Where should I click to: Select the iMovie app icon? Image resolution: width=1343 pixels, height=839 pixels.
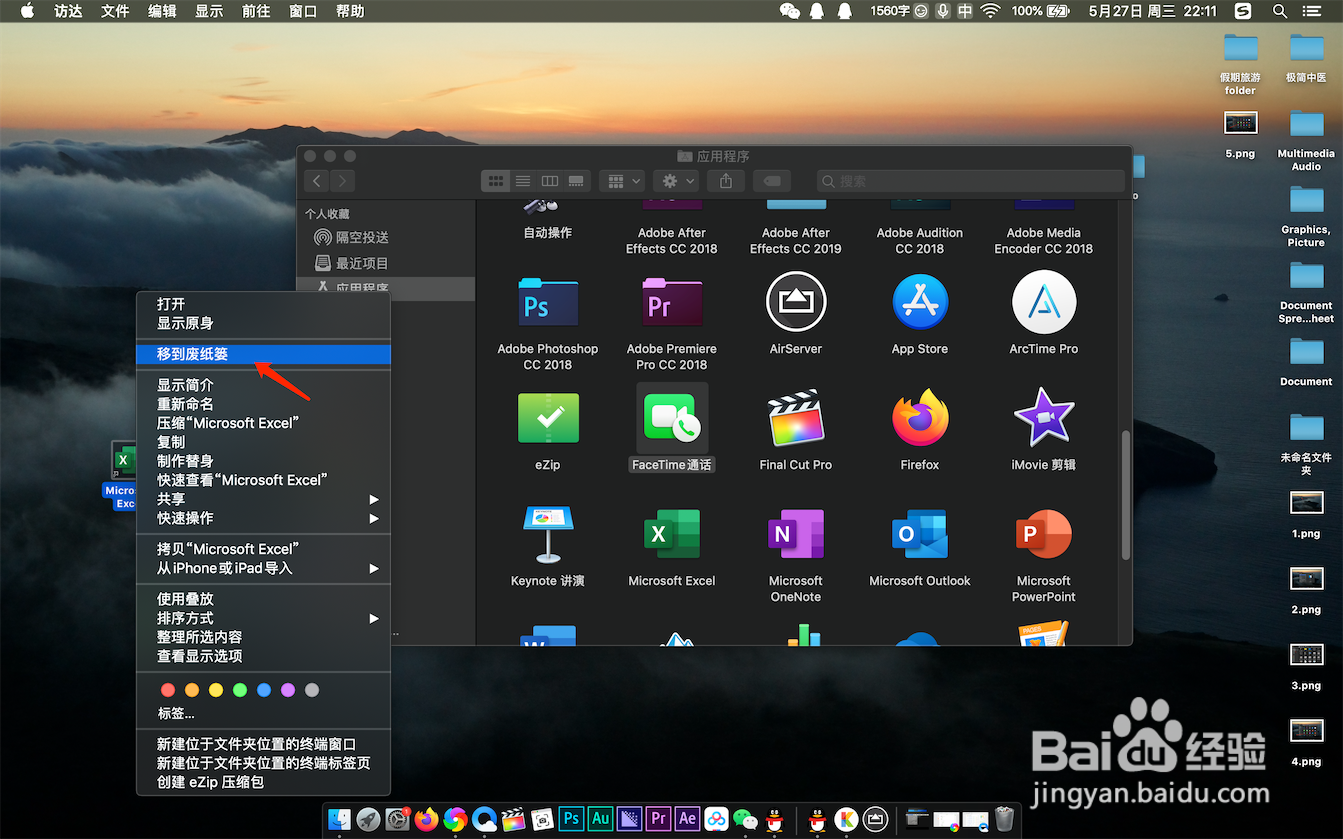click(1044, 418)
